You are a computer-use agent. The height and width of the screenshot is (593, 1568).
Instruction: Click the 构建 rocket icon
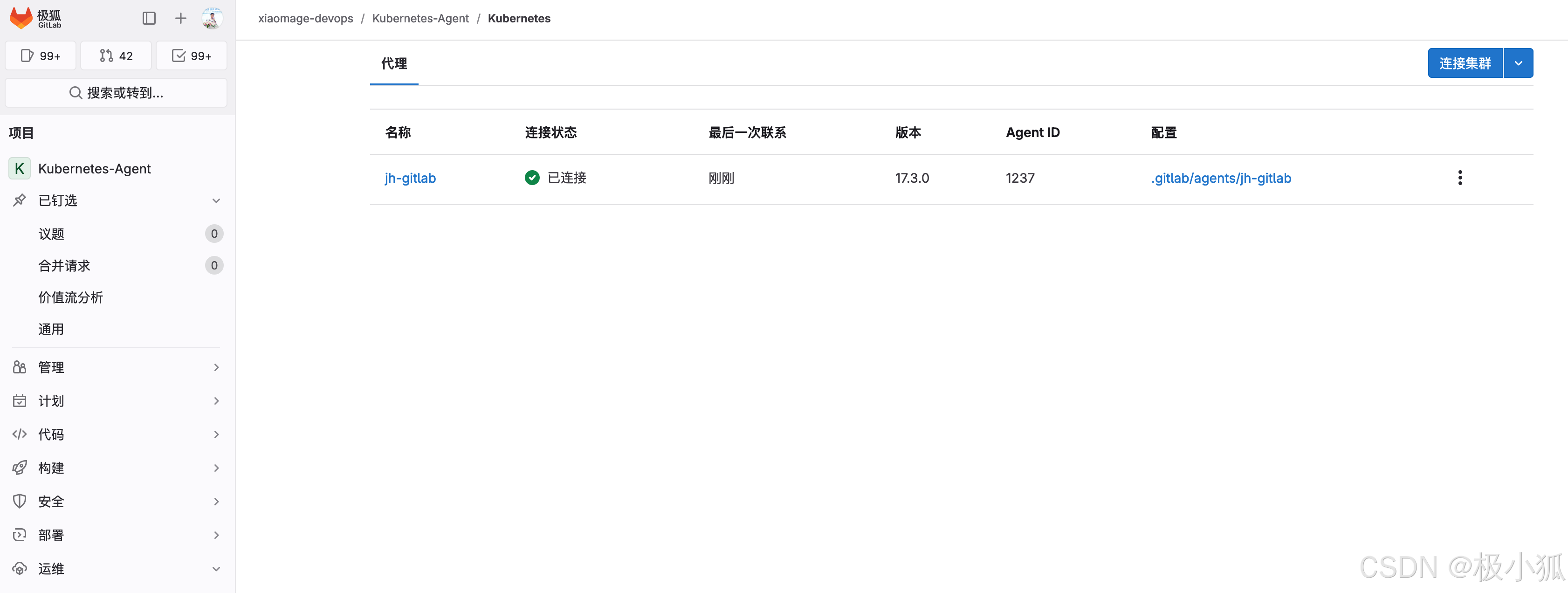(20, 468)
